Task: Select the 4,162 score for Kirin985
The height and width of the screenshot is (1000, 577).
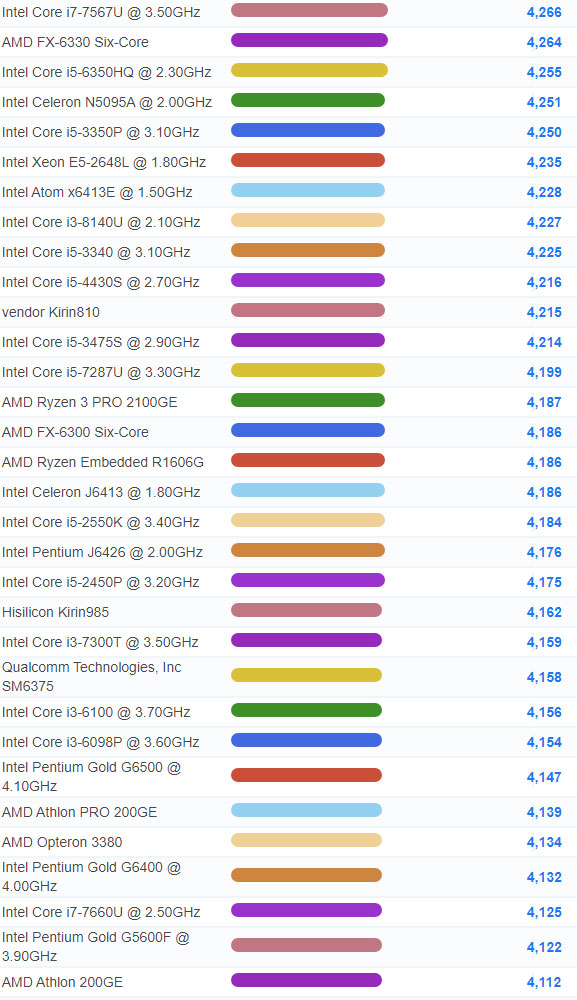Action: (544, 612)
